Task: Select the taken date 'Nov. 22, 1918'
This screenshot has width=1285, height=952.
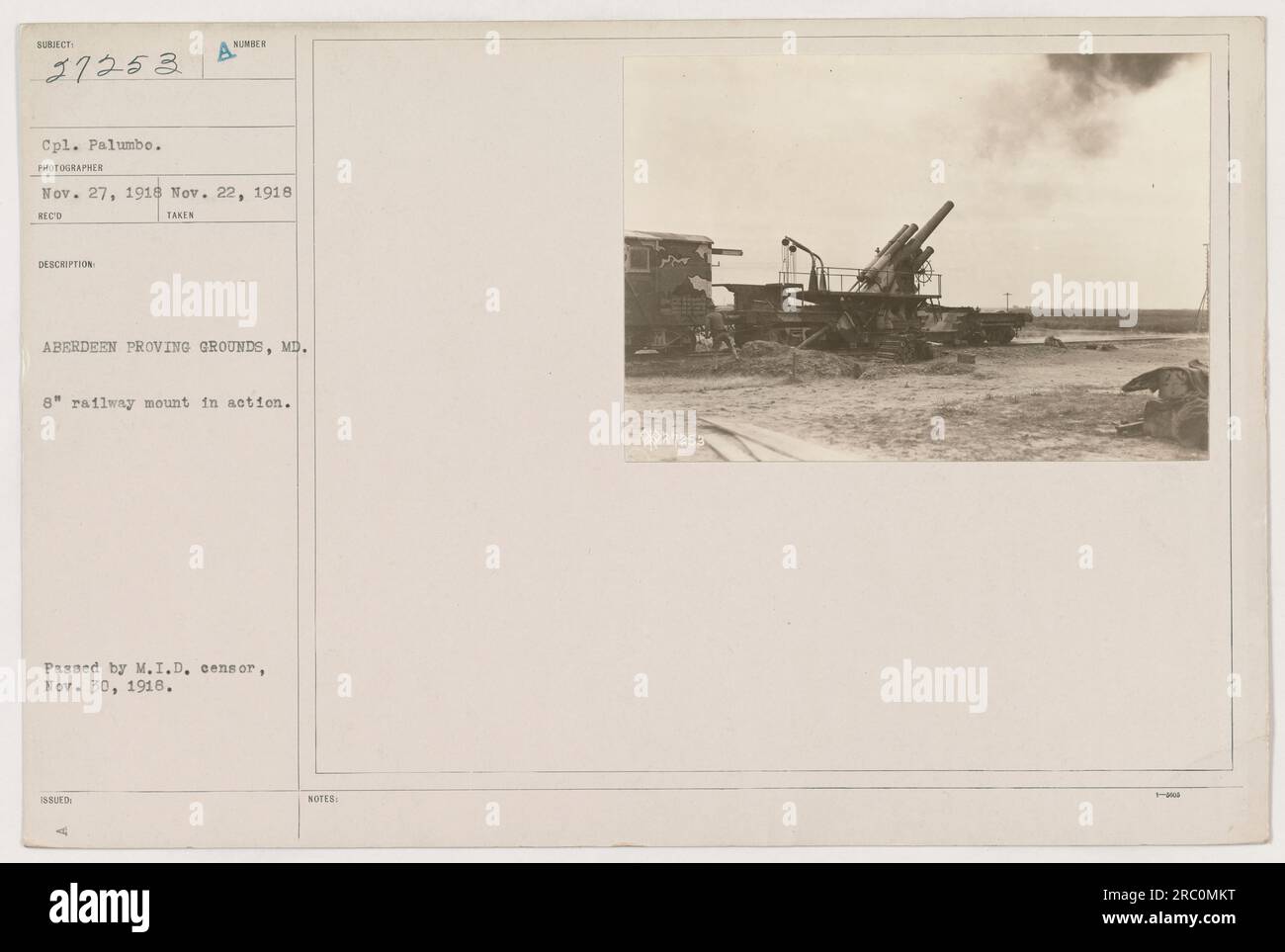Action: [231, 192]
